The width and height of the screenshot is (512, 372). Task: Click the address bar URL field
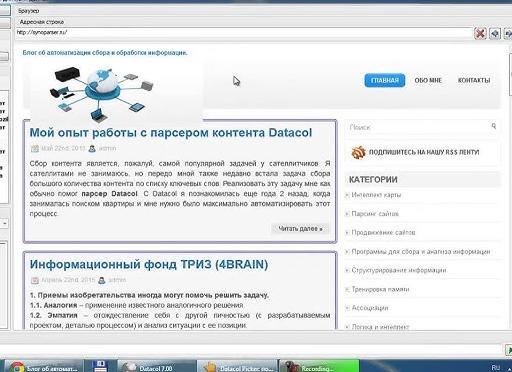click(x=243, y=33)
